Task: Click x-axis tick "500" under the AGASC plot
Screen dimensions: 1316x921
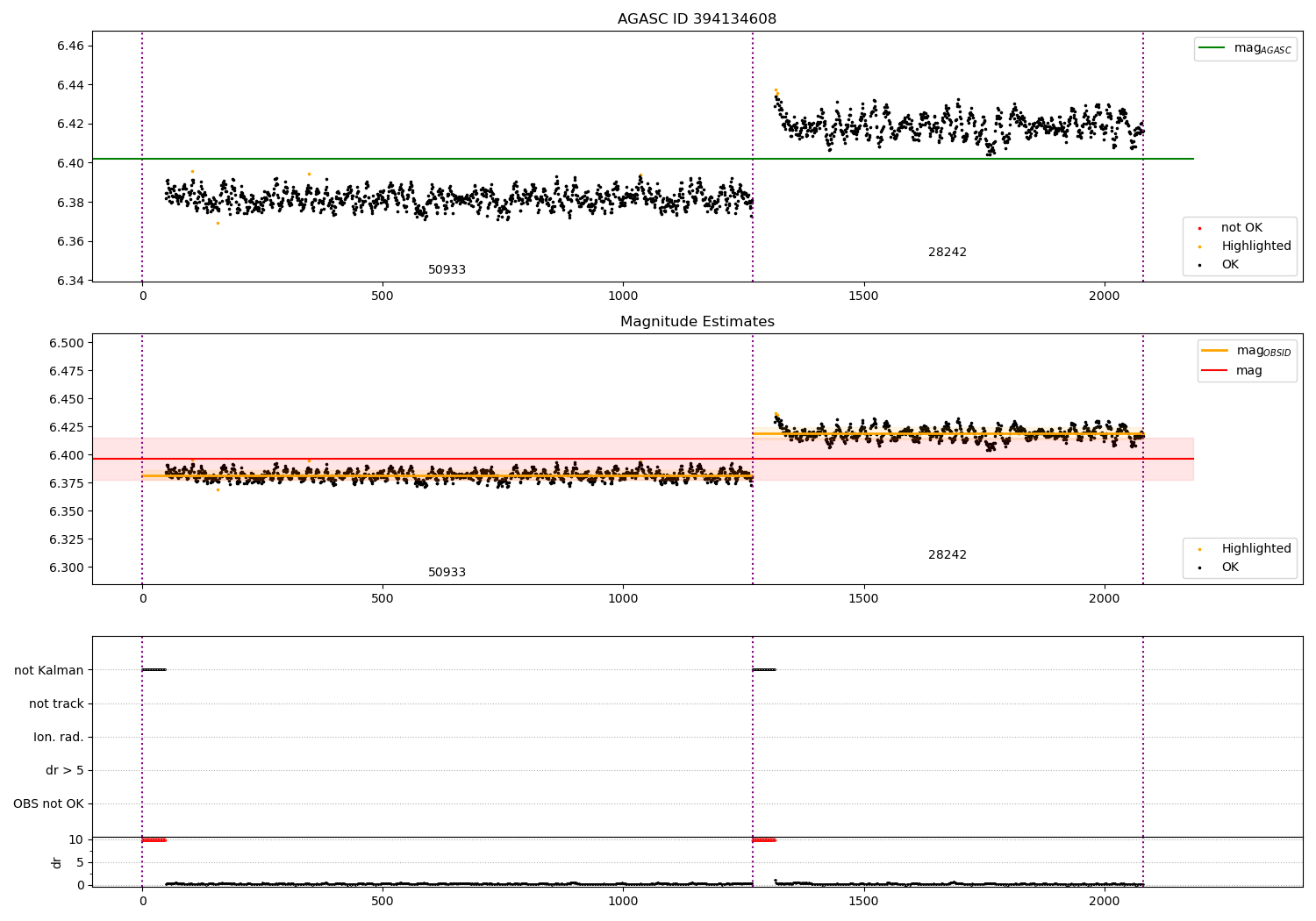Action: click(x=383, y=296)
